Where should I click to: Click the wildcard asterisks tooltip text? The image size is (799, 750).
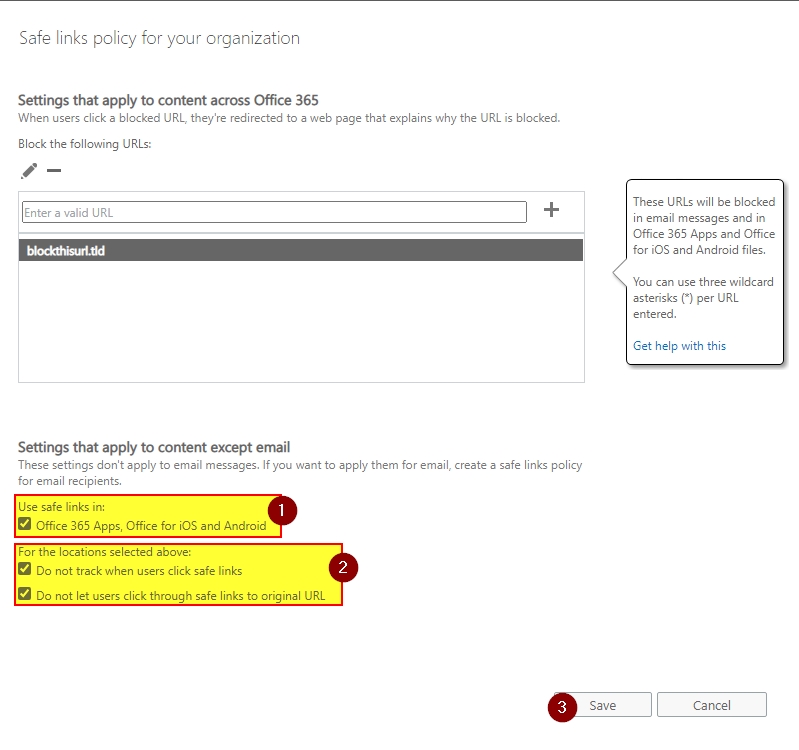pos(703,298)
